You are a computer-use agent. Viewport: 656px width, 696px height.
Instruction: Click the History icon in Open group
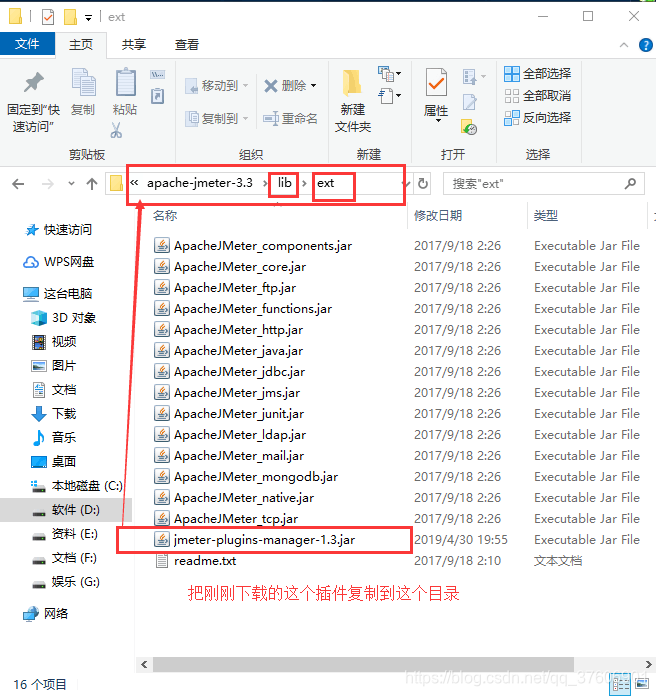469,127
